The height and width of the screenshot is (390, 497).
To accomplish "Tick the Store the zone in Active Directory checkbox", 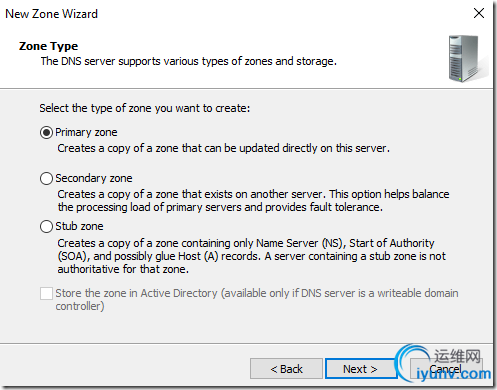I will point(46,294).
